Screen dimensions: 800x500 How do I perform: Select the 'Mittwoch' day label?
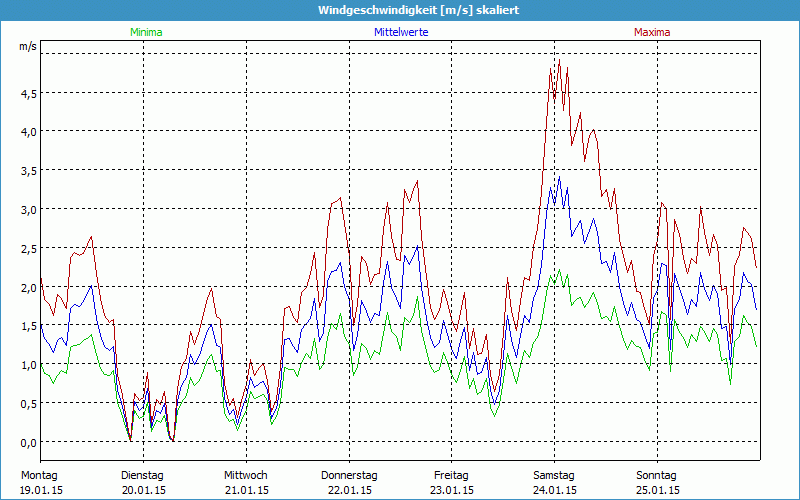[x=245, y=475]
